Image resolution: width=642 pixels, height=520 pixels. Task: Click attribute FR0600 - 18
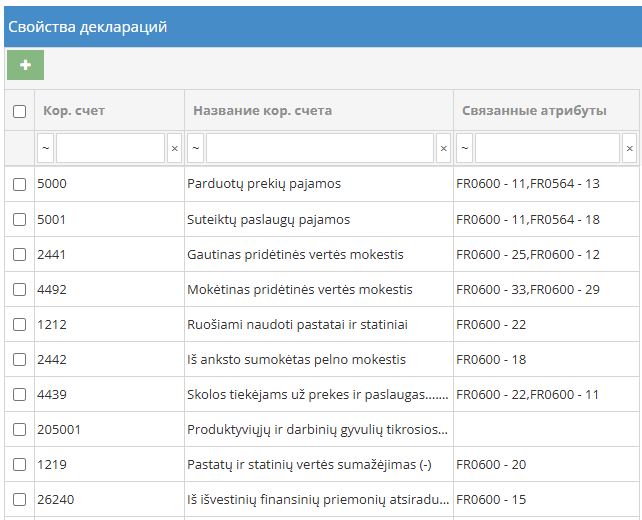click(x=491, y=360)
